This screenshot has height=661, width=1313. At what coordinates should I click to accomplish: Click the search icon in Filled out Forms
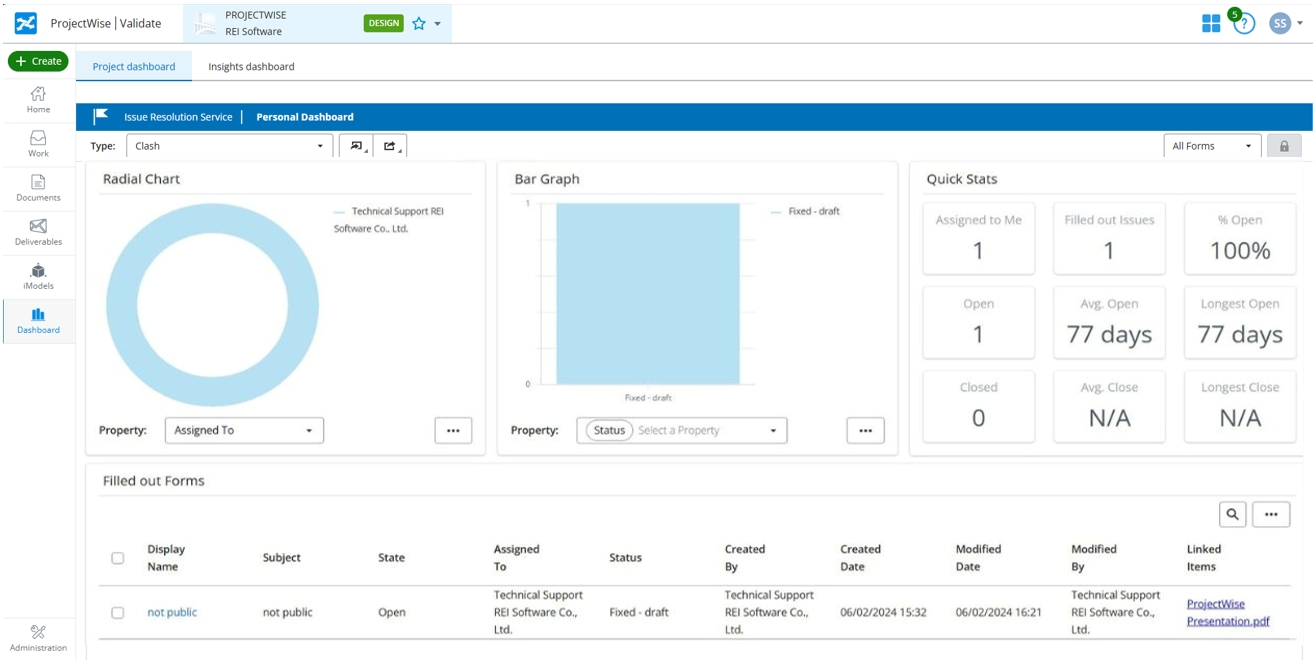click(1233, 514)
